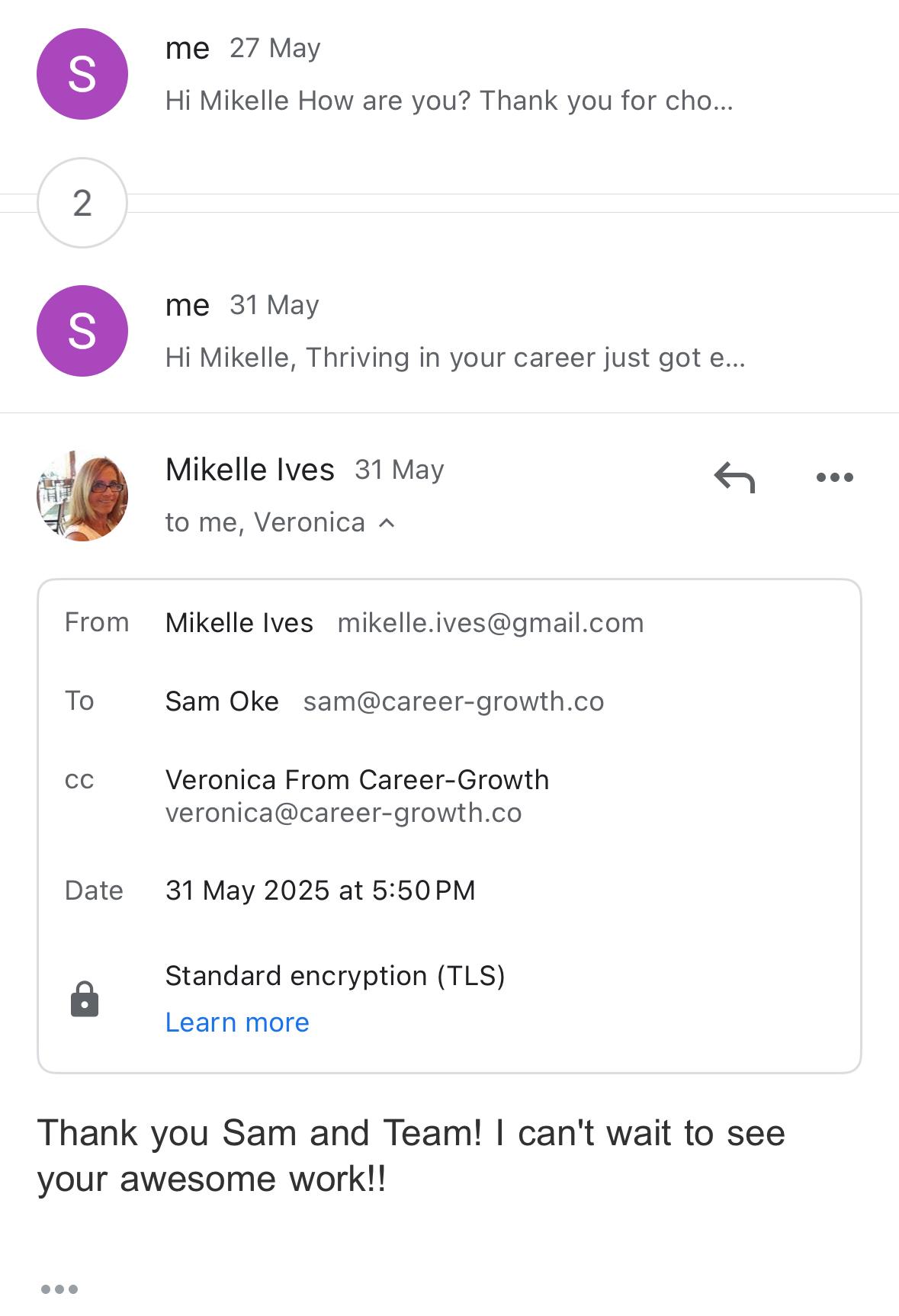899x1316 pixels.
Task: Tap the "Thank you Sam and Team" message body
Action: [411, 1156]
